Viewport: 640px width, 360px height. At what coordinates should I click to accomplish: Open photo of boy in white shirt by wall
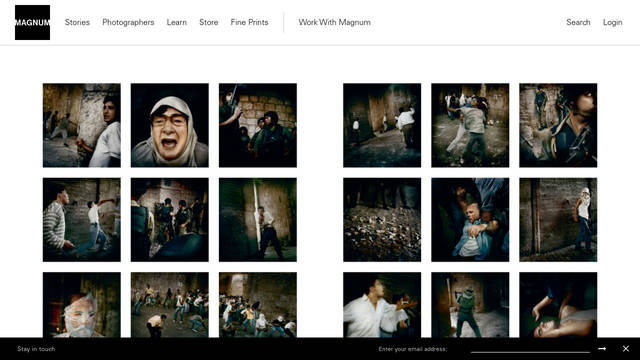82,125
